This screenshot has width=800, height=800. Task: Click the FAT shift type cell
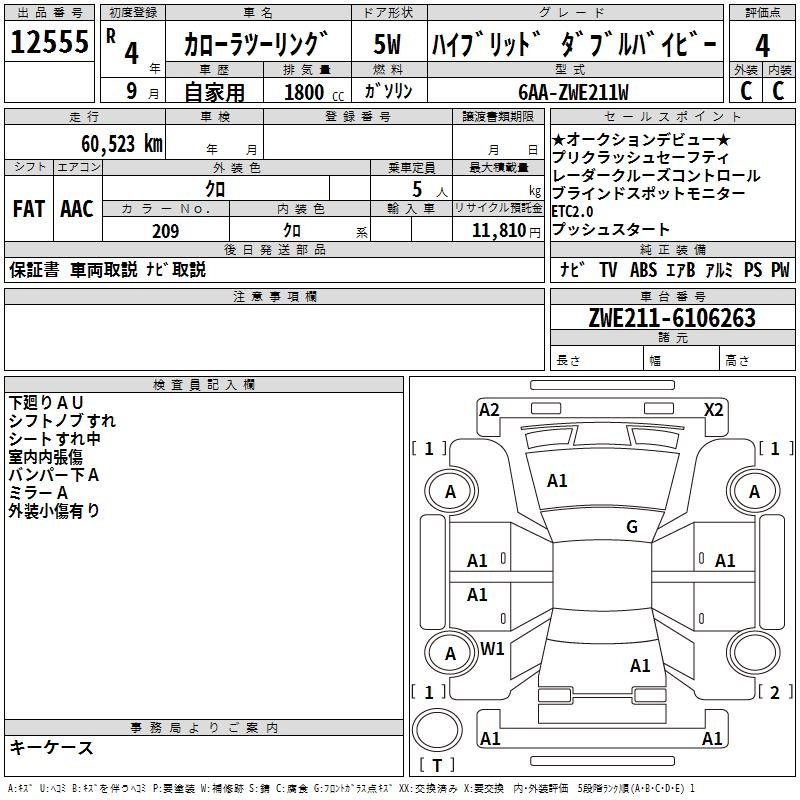28,209
